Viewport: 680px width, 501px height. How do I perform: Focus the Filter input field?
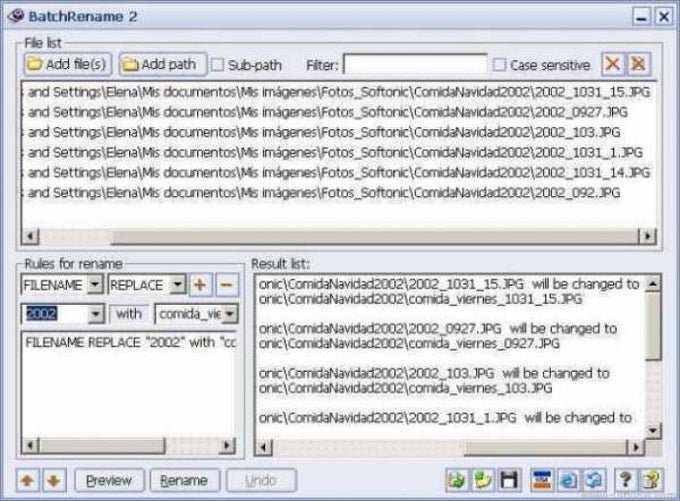415,65
